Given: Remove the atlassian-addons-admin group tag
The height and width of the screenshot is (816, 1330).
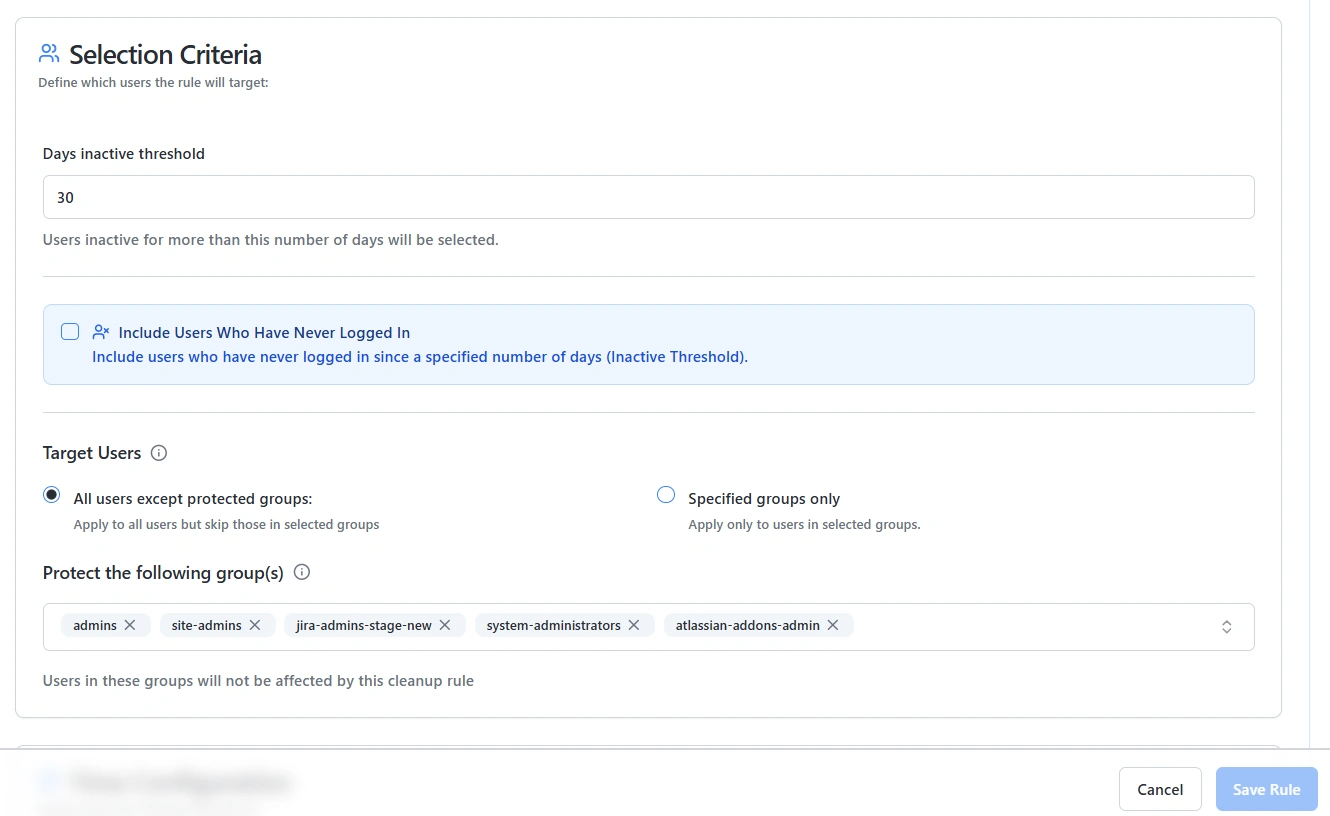Looking at the screenshot, I should coord(833,625).
